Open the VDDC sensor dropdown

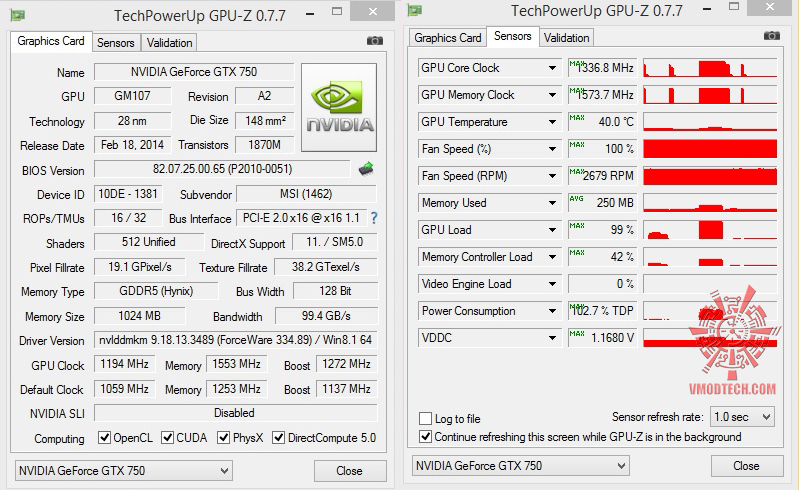coord(552,338)
